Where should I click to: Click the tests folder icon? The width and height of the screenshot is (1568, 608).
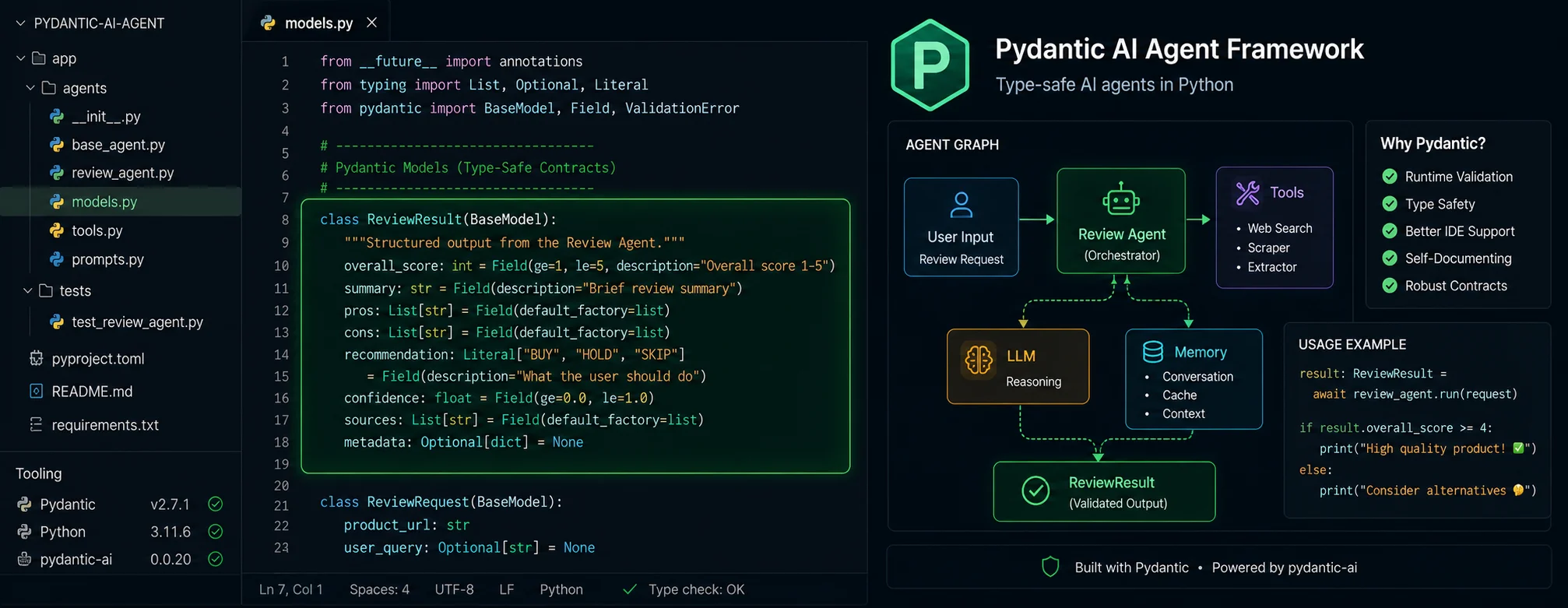(46, 290)
